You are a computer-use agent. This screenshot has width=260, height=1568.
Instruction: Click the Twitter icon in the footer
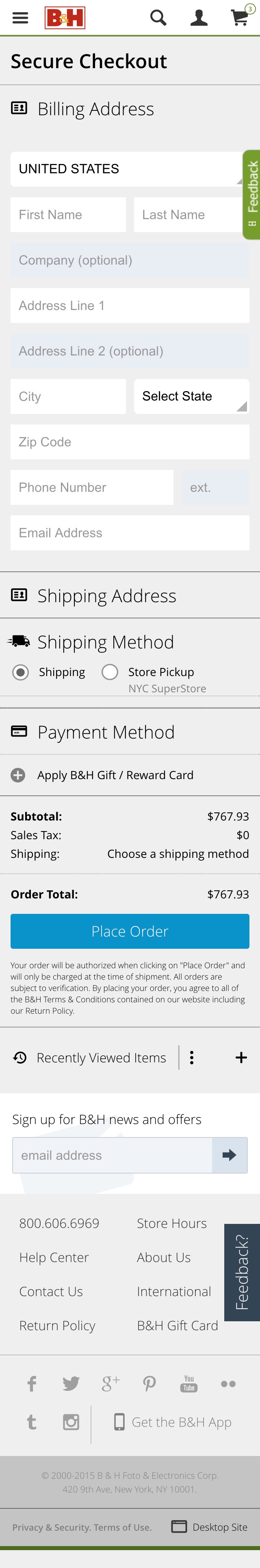(71, 1384)
